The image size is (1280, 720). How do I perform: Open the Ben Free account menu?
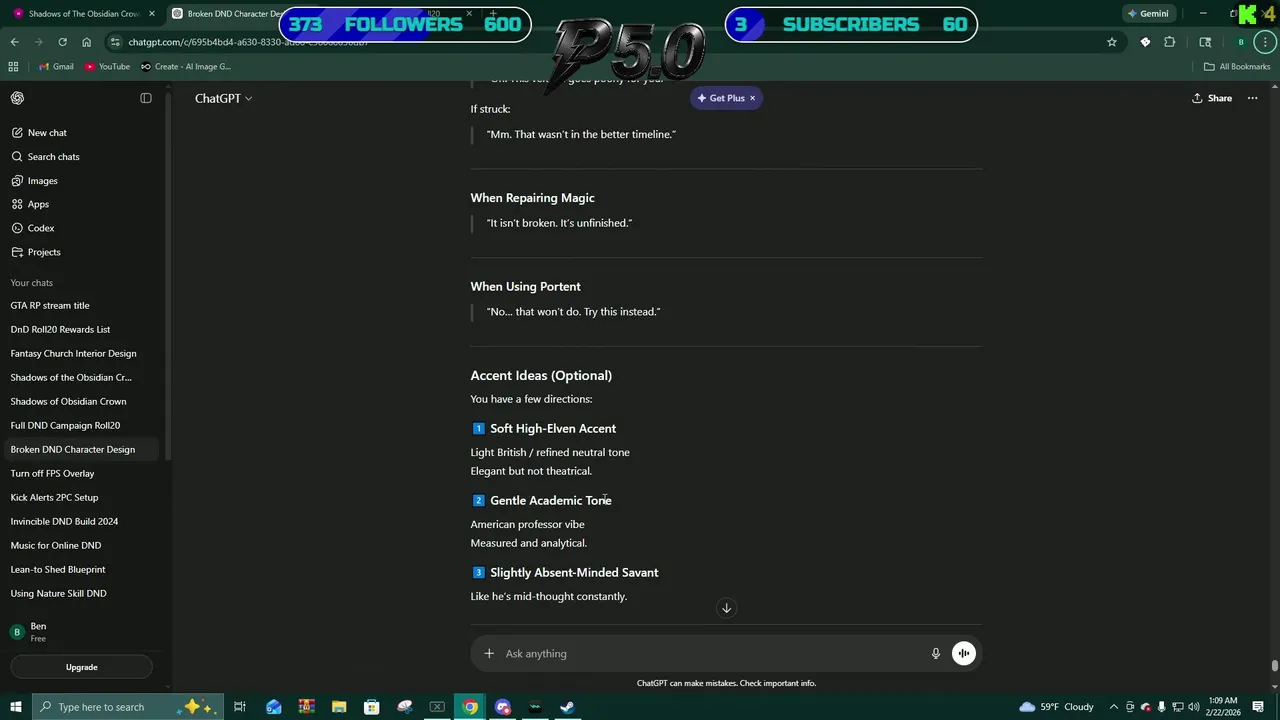pyautogui.click(x=82, y=632)
